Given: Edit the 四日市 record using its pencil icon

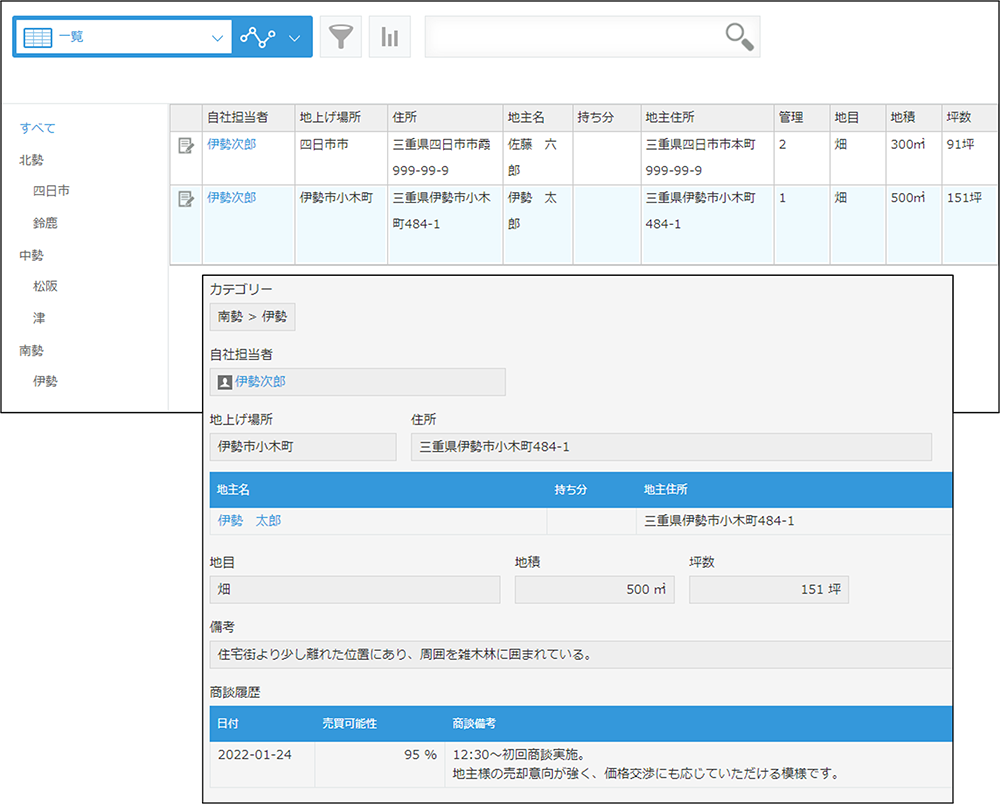Looking at the screenshot, I should pos(186,146).
